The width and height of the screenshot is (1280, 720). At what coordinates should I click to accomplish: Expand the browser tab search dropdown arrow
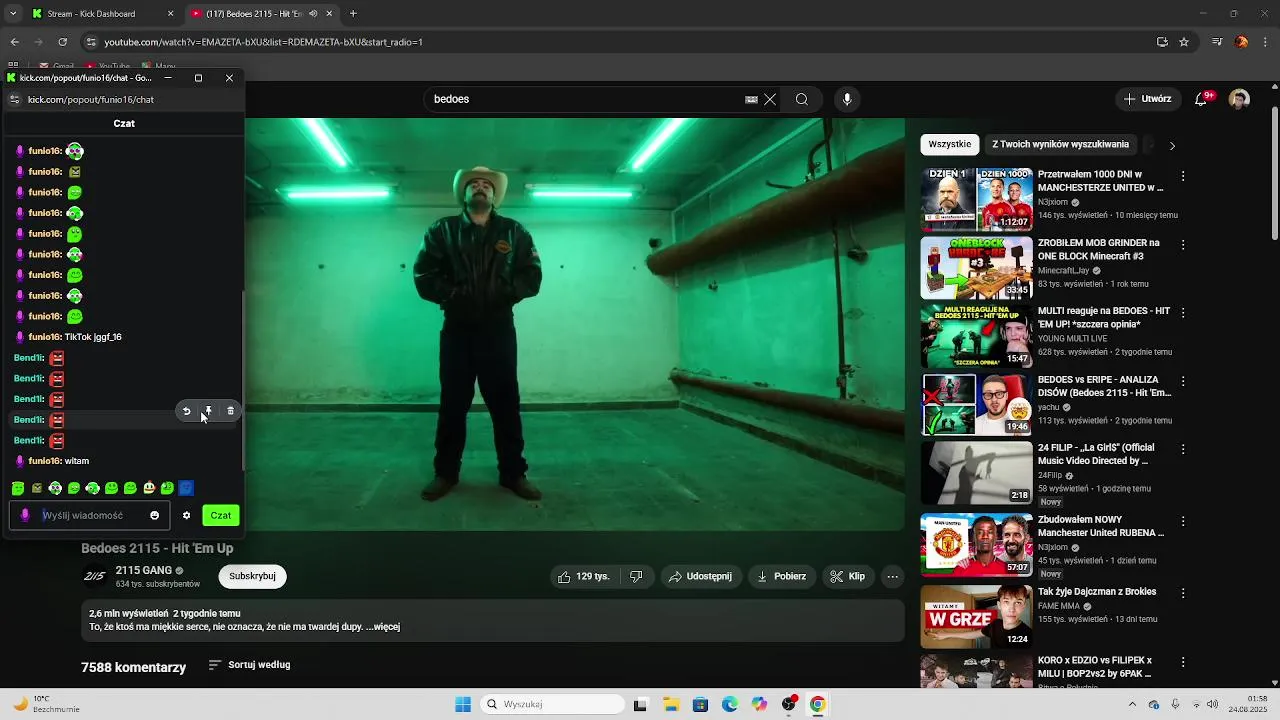[x=13, y=14]
